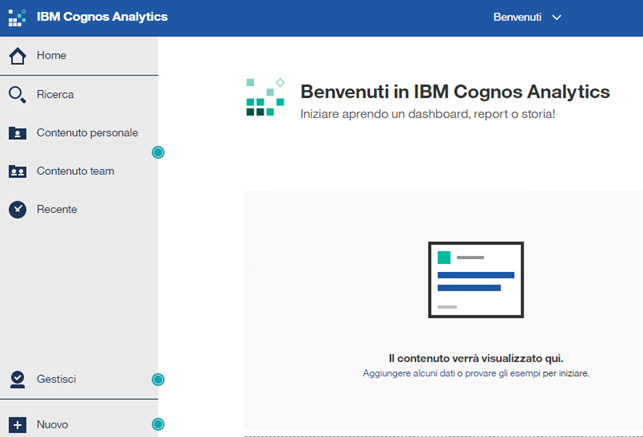
Task: Click the teal hint dot beside Nuovo
Action: click(x=158, y=424)
